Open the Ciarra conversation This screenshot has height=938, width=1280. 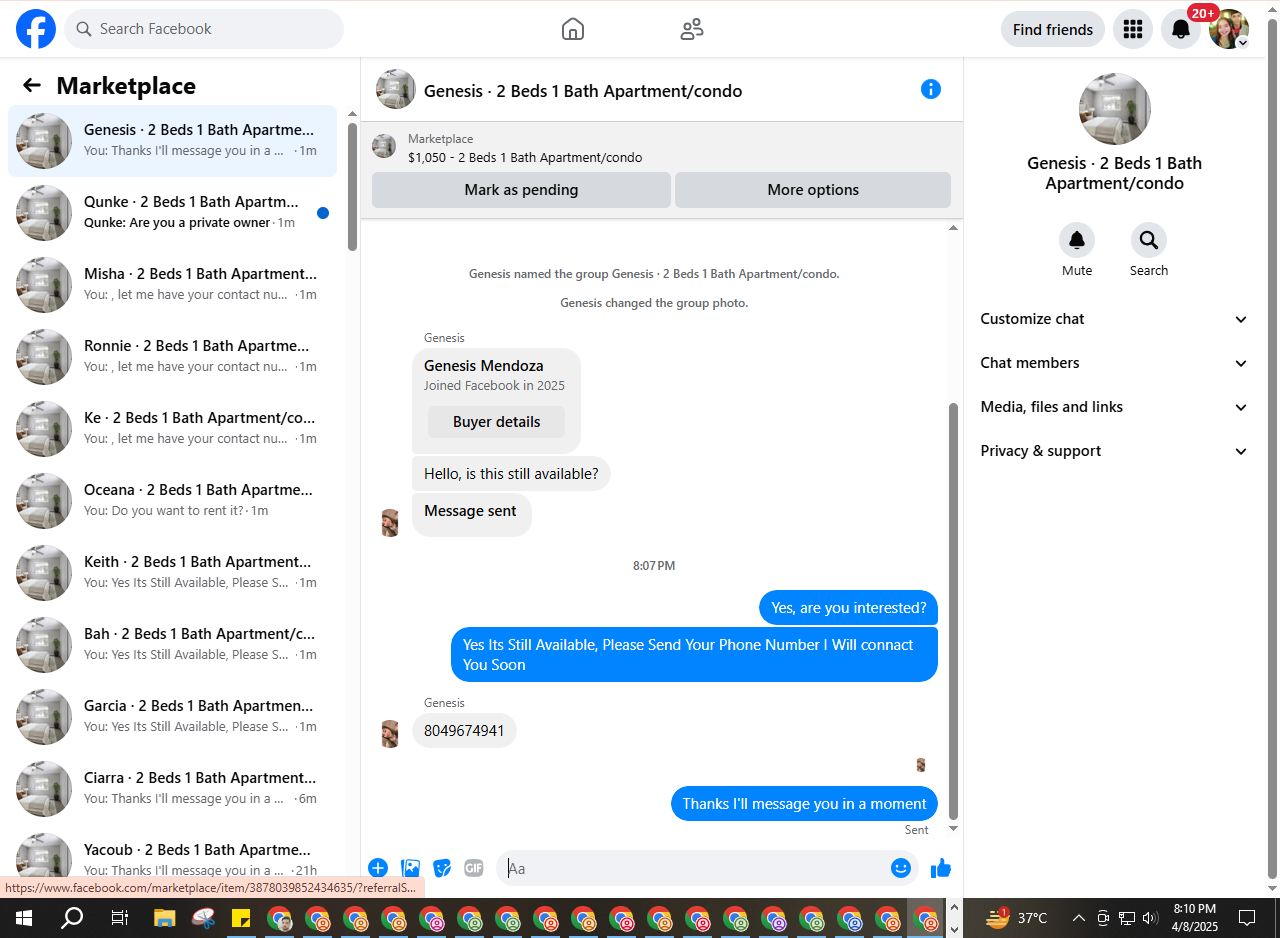click(x=172, y=789)
